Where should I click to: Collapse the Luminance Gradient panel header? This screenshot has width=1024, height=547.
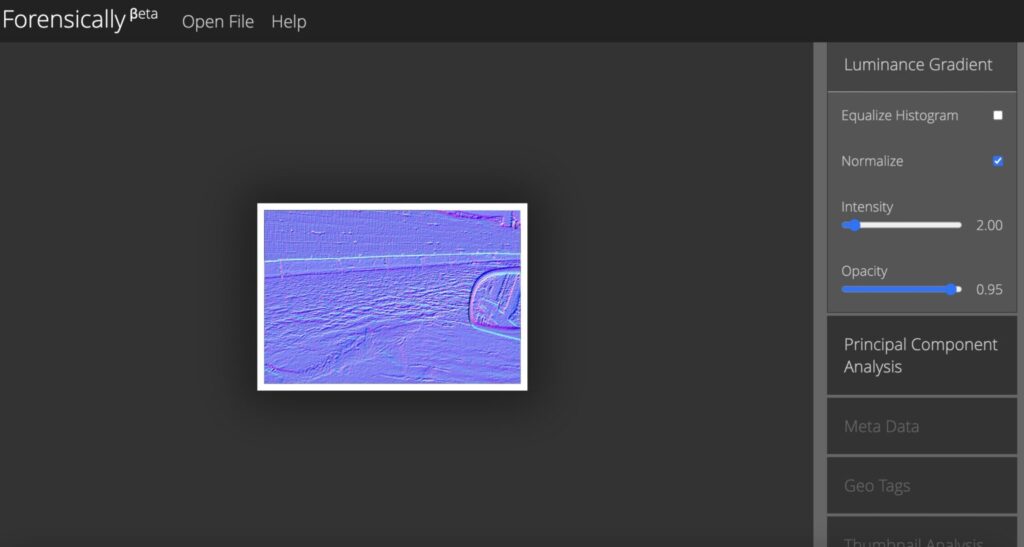point(918,65)
